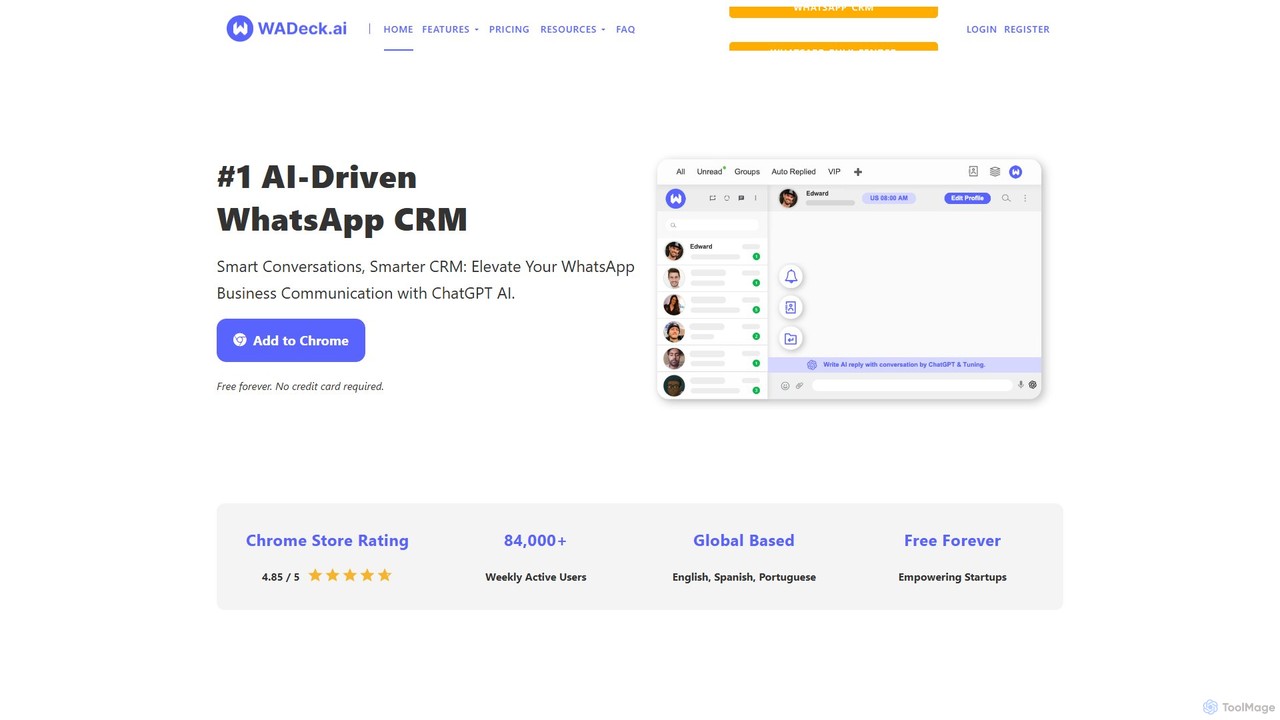Image resolution: width=1280 pixels, height=720 pixels.
Task: Select the All tab in the mockup
Action: coord(681,172)
